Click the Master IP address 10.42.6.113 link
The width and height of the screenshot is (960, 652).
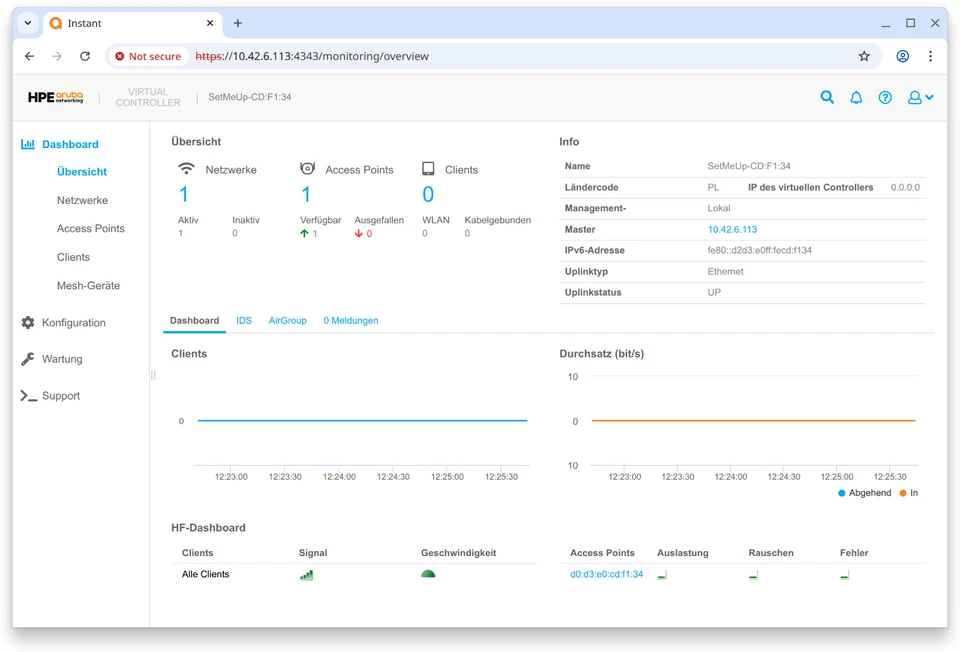point(732,230)
